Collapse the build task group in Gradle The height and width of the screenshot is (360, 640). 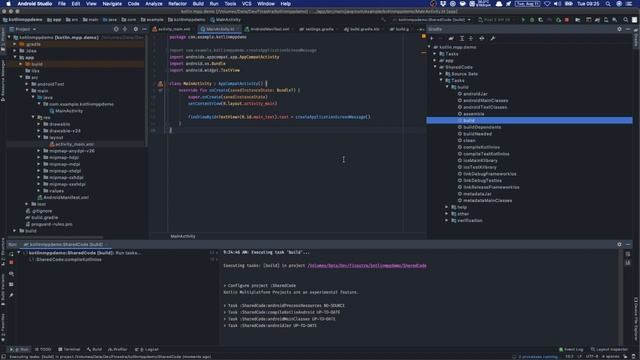447,87
